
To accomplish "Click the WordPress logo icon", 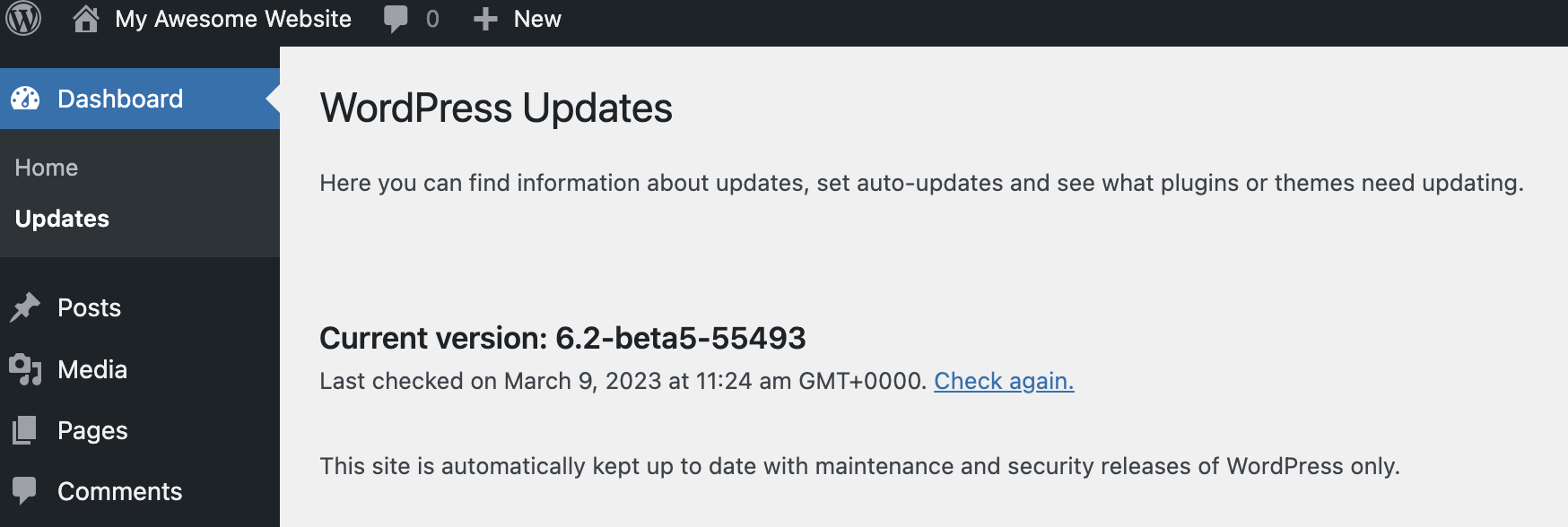I will [24, 18].
